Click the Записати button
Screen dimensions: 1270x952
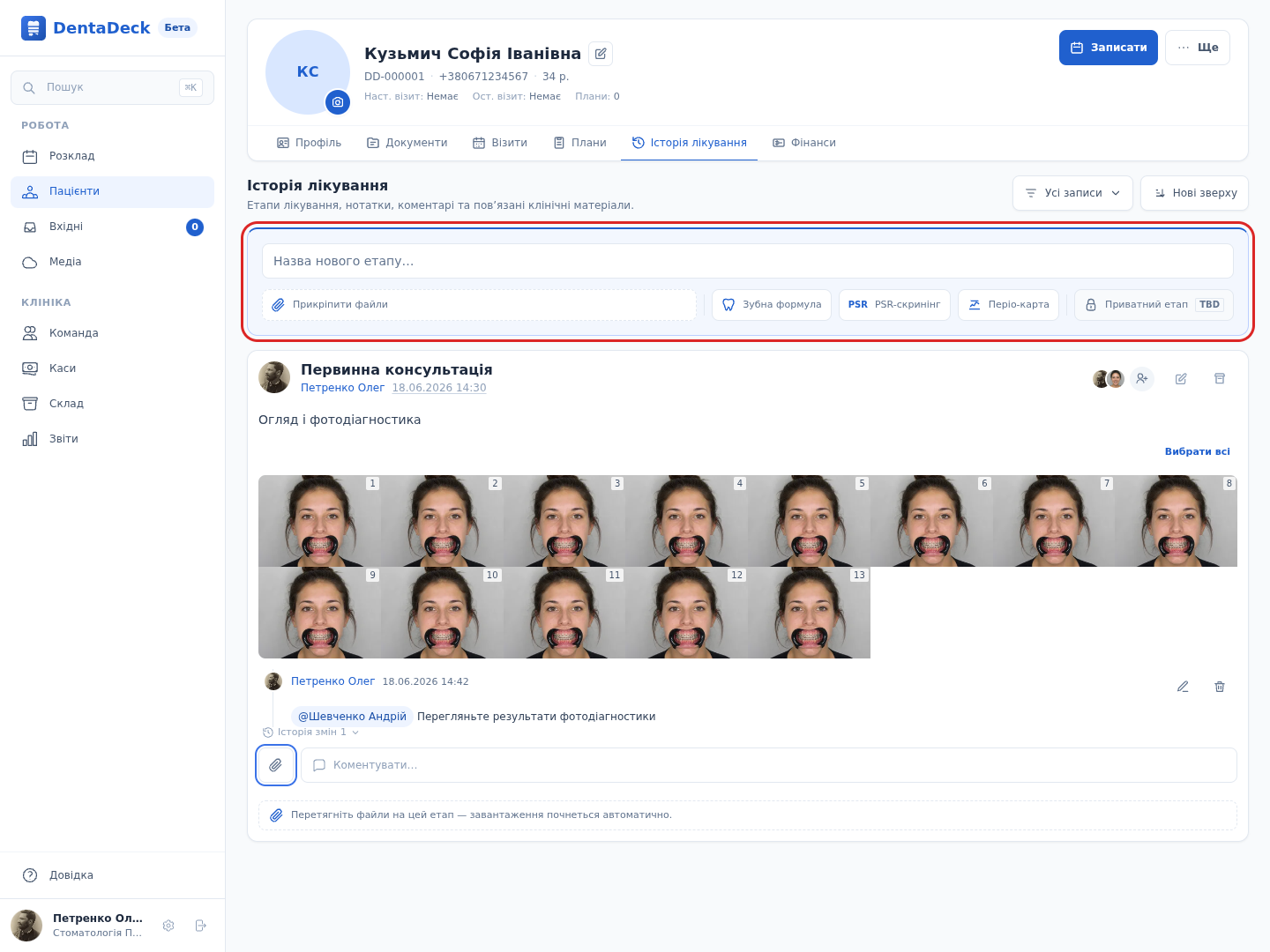[1109, 48]
